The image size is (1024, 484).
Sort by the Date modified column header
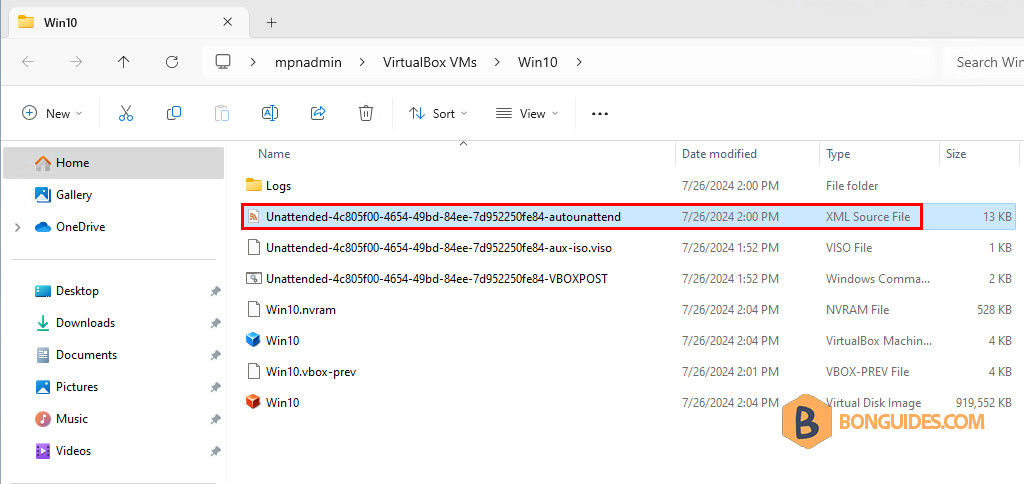tap(747, 154)
